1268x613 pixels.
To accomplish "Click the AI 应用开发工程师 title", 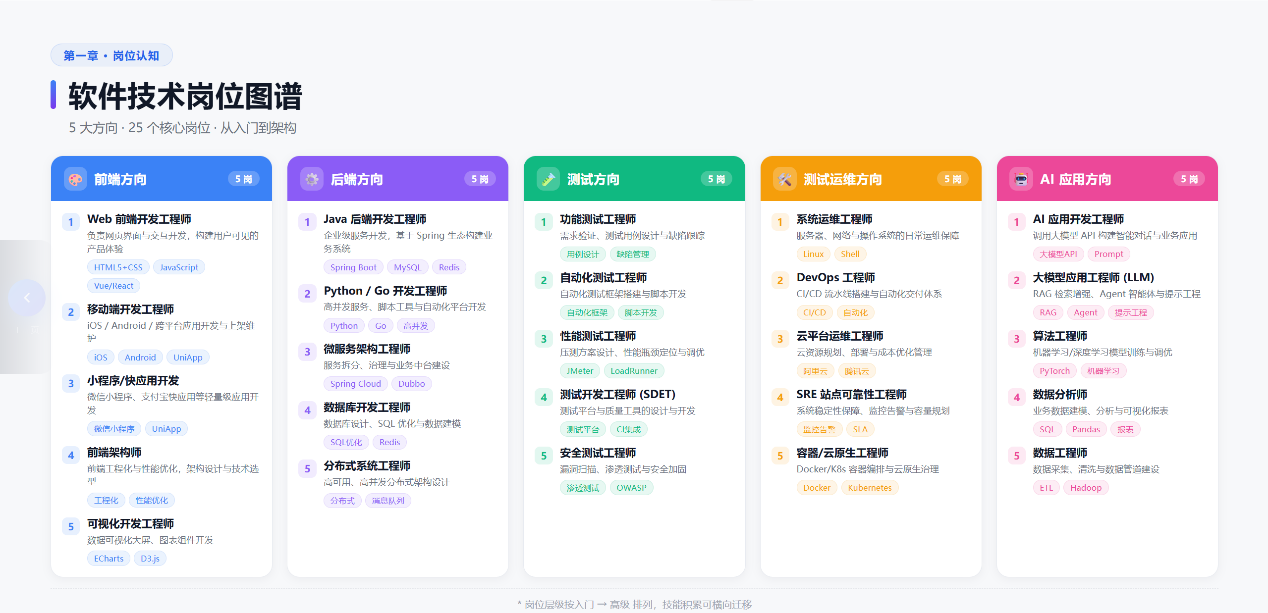I will click(1079, 219).
